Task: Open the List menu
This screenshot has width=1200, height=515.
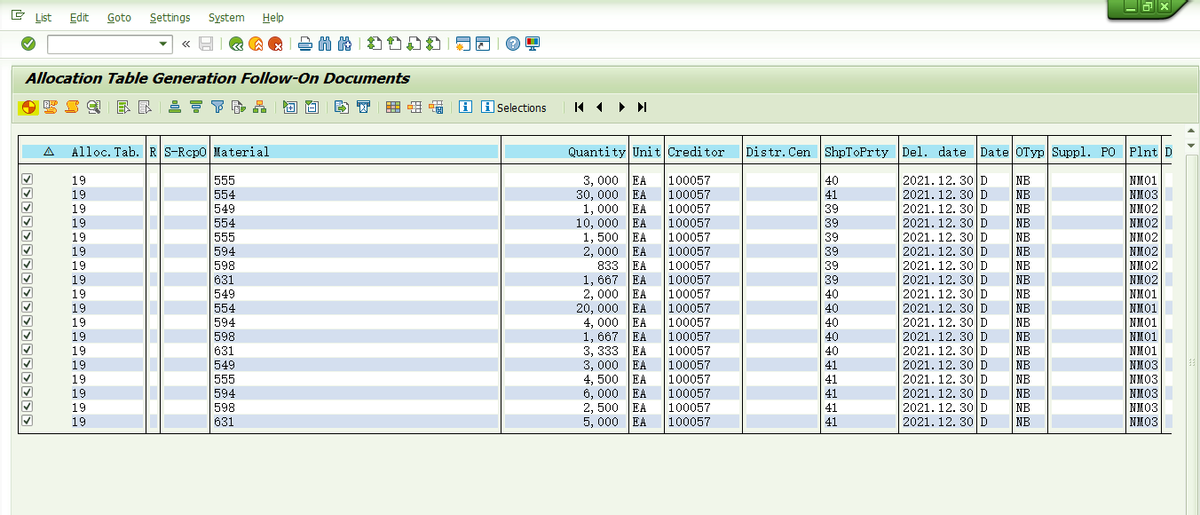Action: pyautogui.click(x=43, y=17)
